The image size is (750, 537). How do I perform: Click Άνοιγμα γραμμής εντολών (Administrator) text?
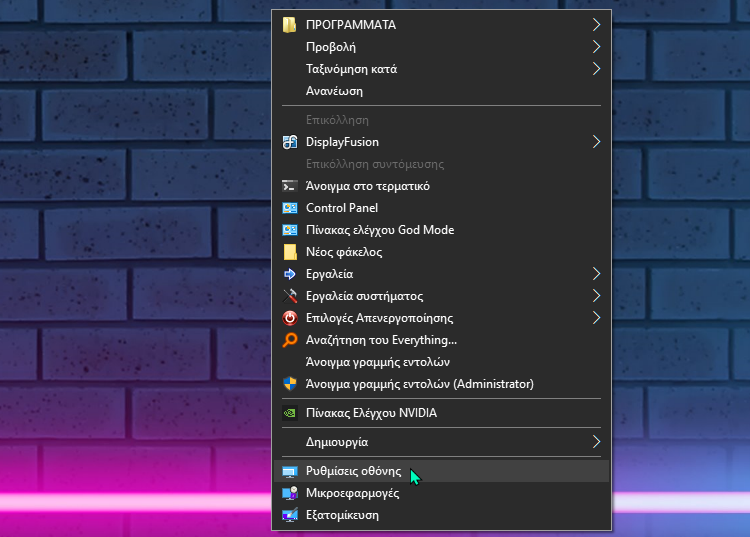click(419, 384)
